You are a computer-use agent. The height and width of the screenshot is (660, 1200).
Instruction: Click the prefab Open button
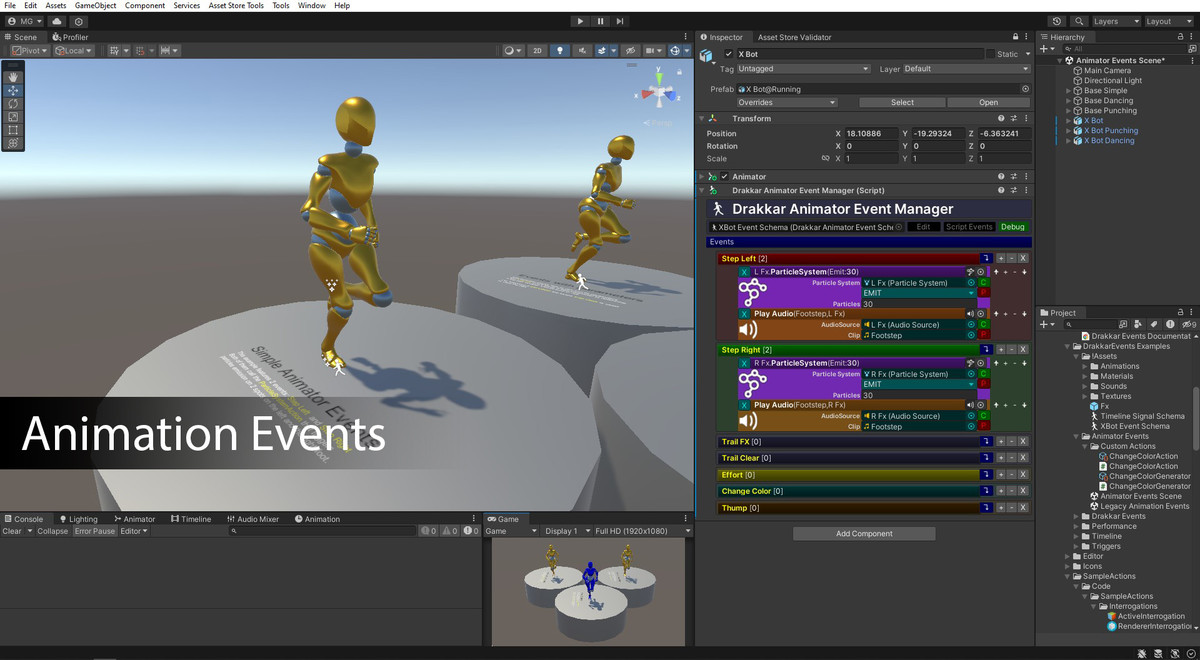pyautogui.click(x=988, y=102)
